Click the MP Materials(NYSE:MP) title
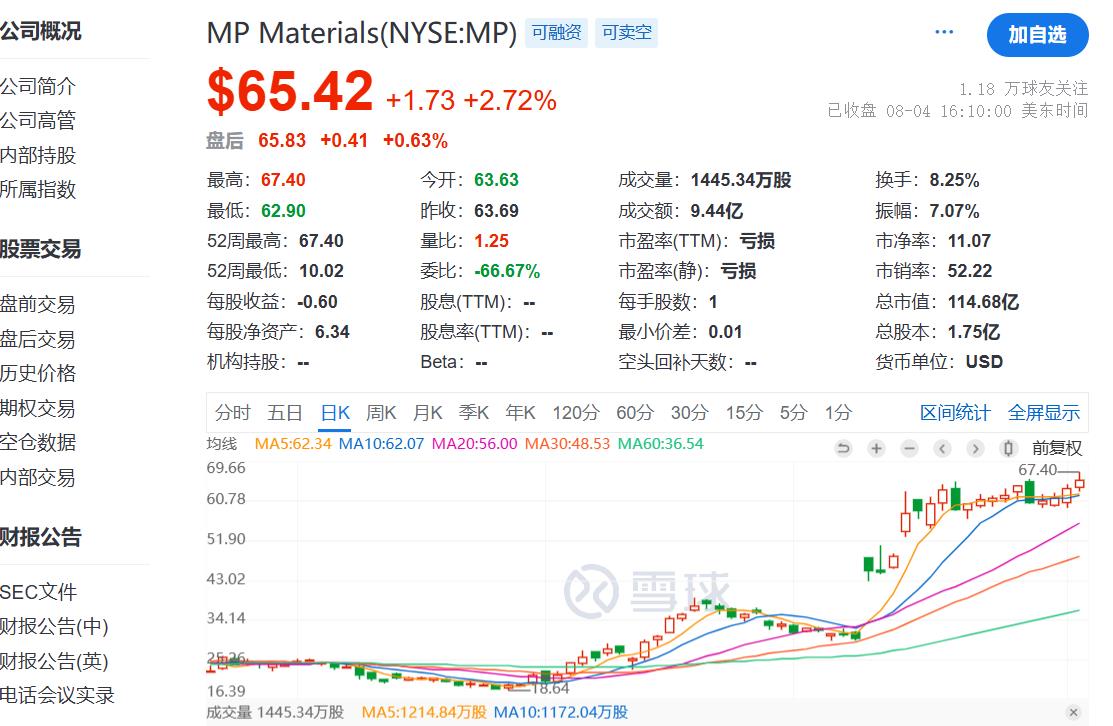 (x=361, y=33)
